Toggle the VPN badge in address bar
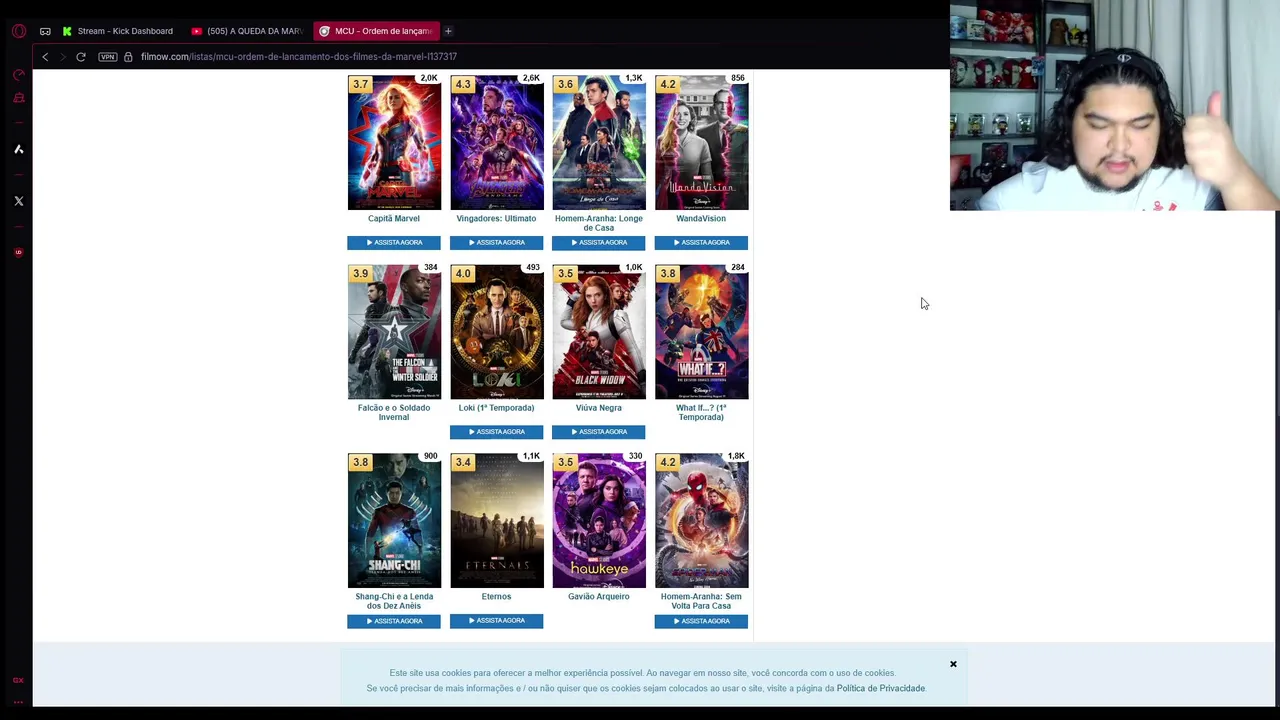Image resolution: width=1280 pixels, height=720 pixels. click(107, 57)
